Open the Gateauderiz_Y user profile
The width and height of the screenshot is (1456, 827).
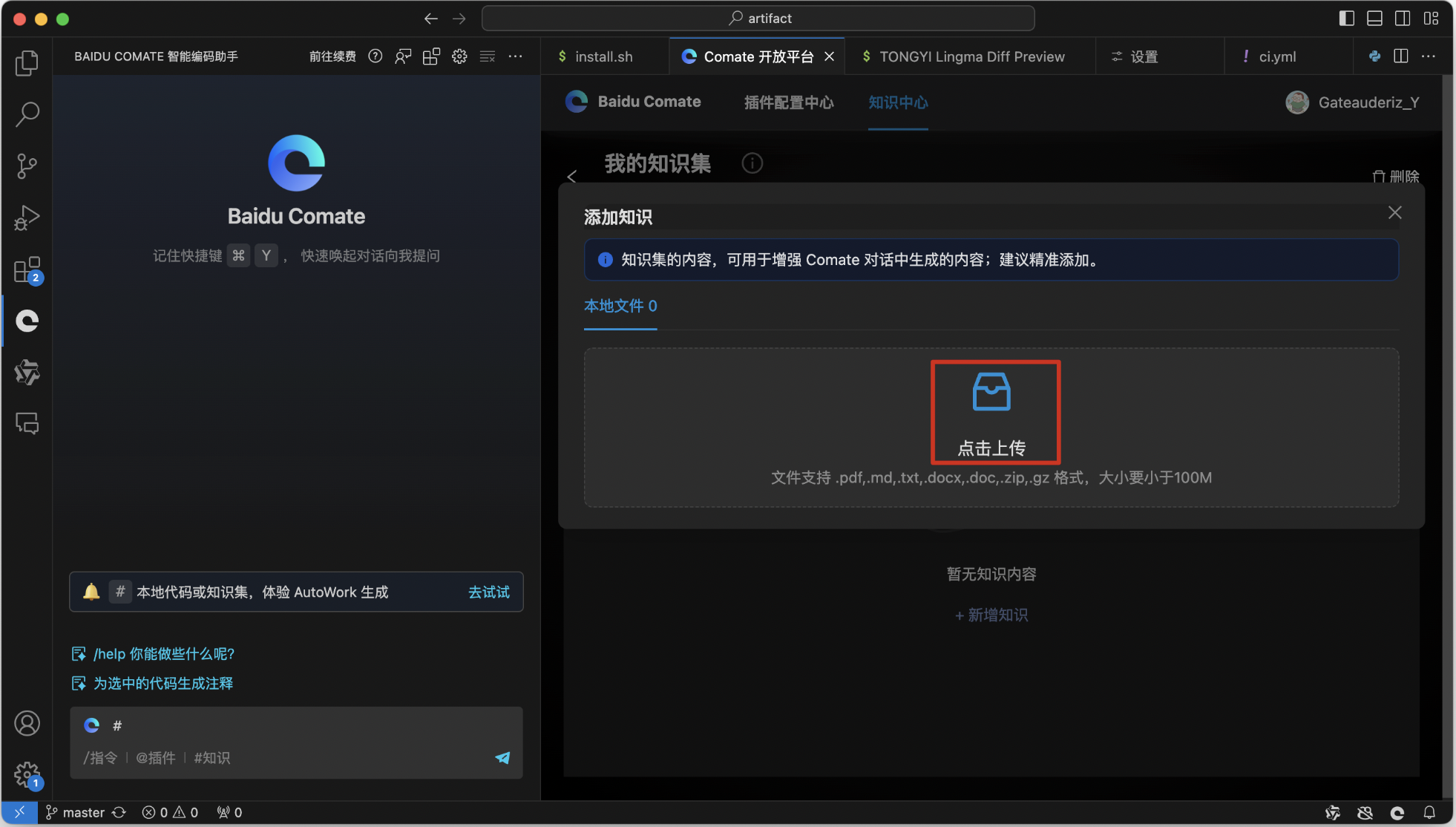coord(1353,102)
